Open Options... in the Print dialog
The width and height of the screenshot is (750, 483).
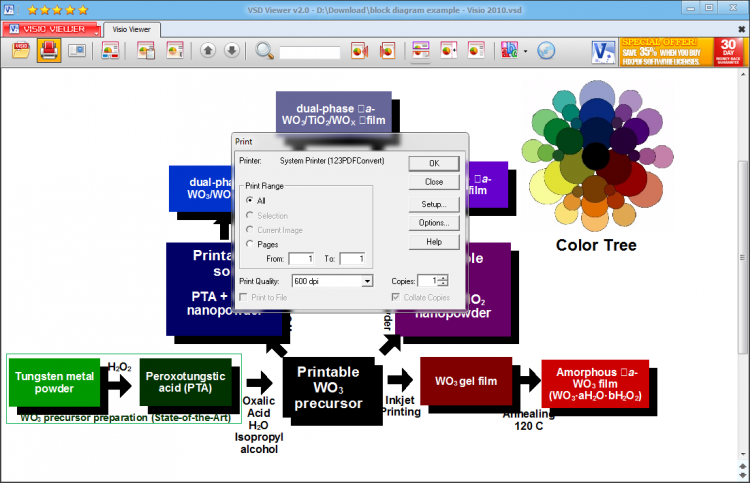click(x=434, y=223)
